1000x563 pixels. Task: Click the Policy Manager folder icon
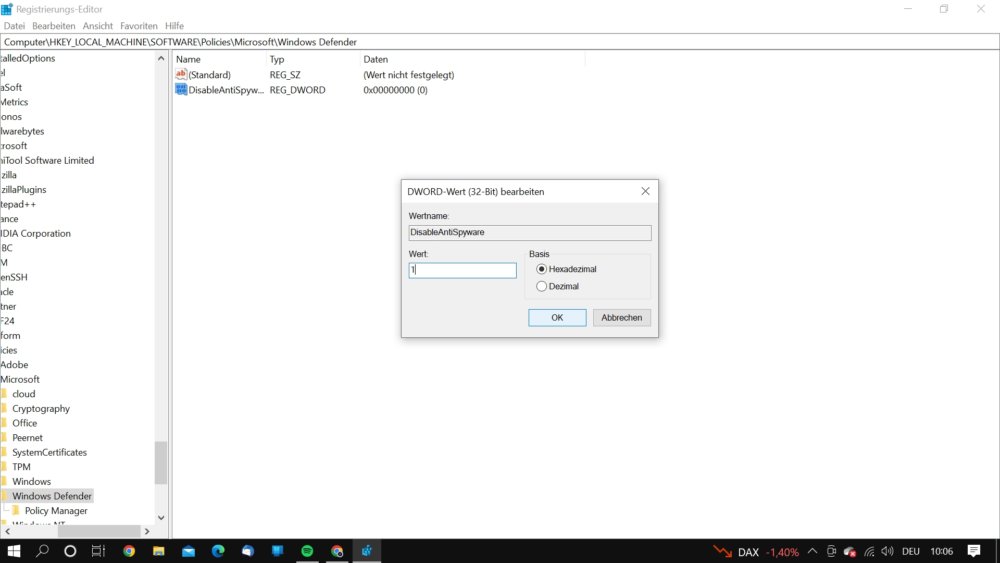click(16, 510)
